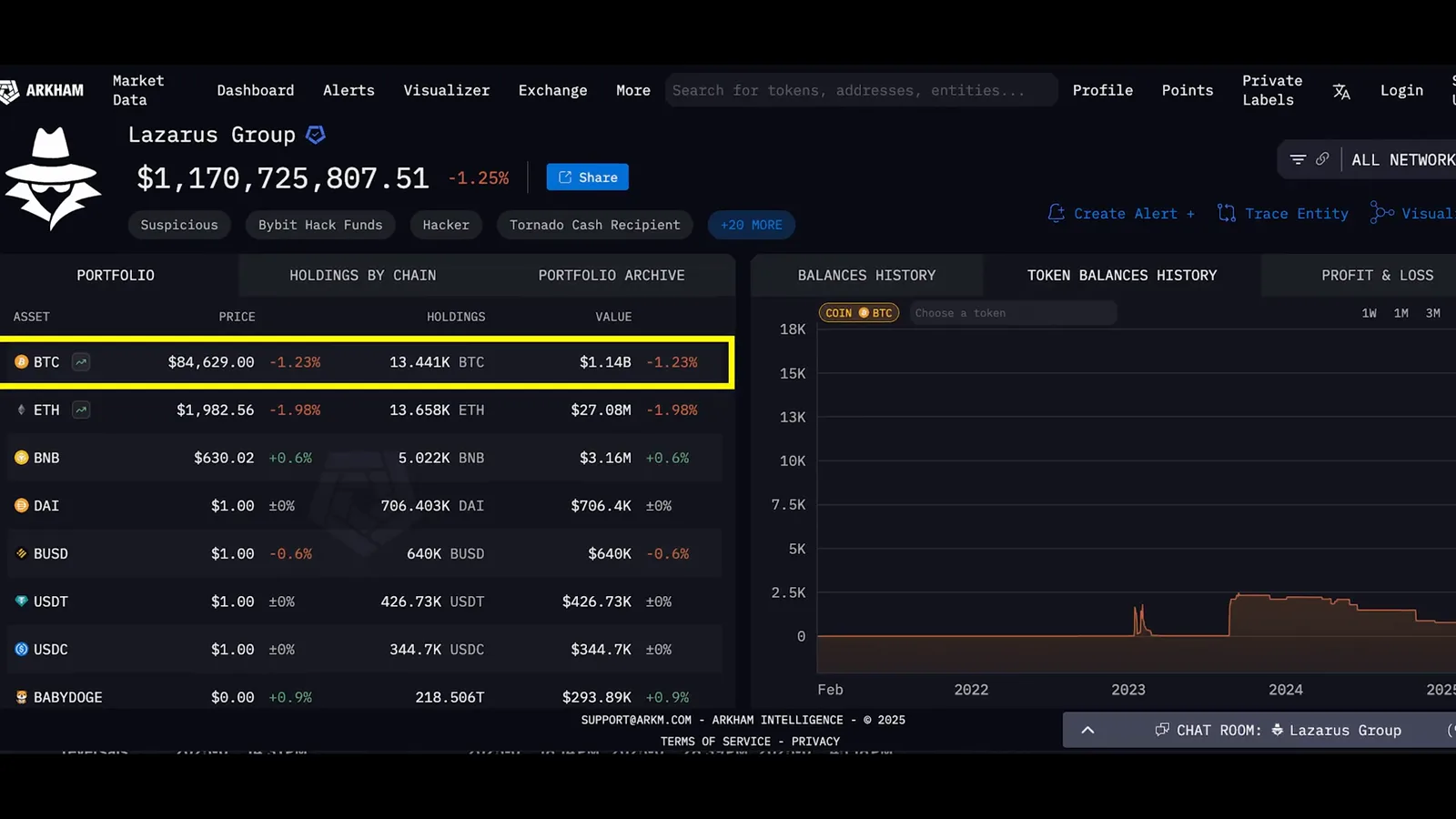
Task: Expand the chat room panel chevron
Action: [x=1087, y=730]
